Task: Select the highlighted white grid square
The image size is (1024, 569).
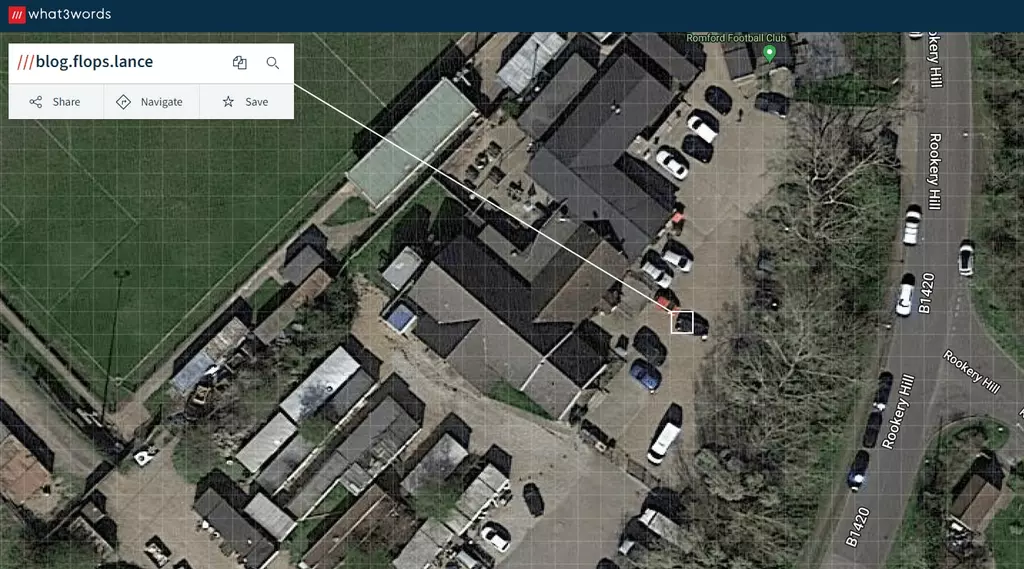Action: click(682, 322)
